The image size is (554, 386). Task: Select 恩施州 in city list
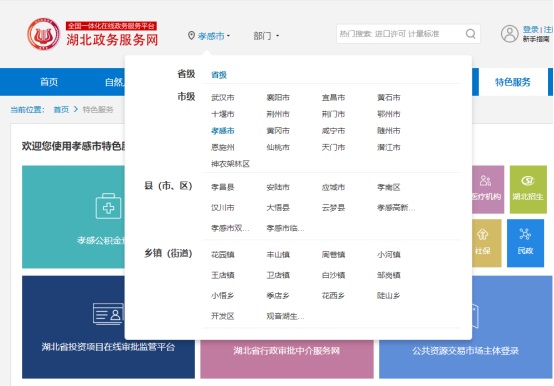click(223, 147)
